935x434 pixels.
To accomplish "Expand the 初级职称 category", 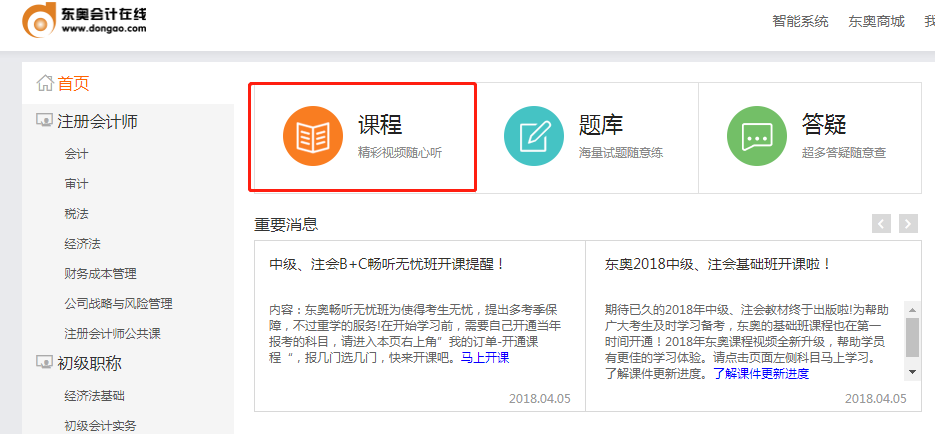I will (89, 363).
